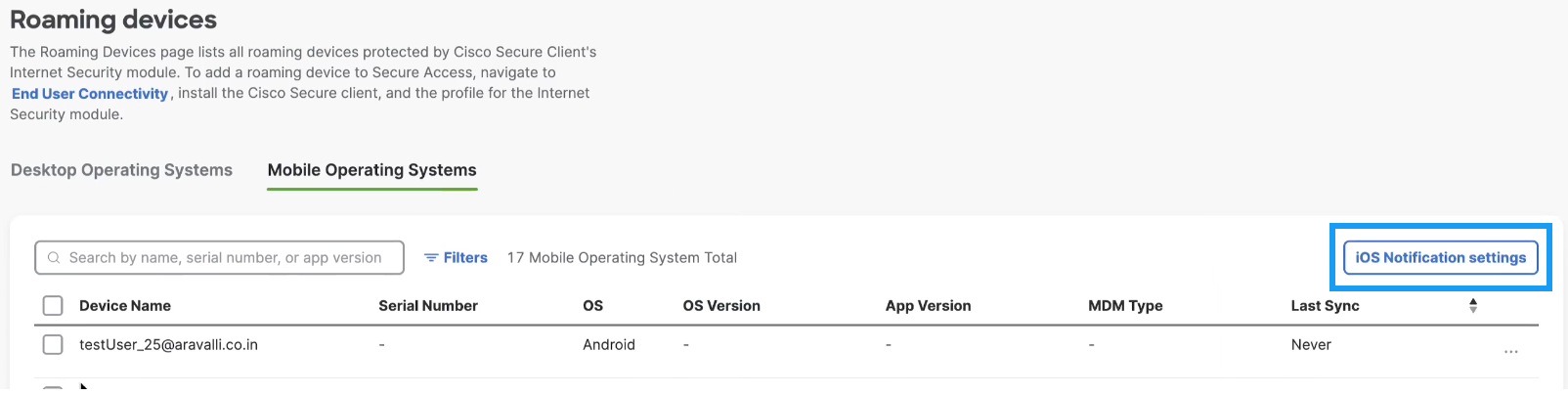
Task: Click the OS Version column header
Action: 721,306
